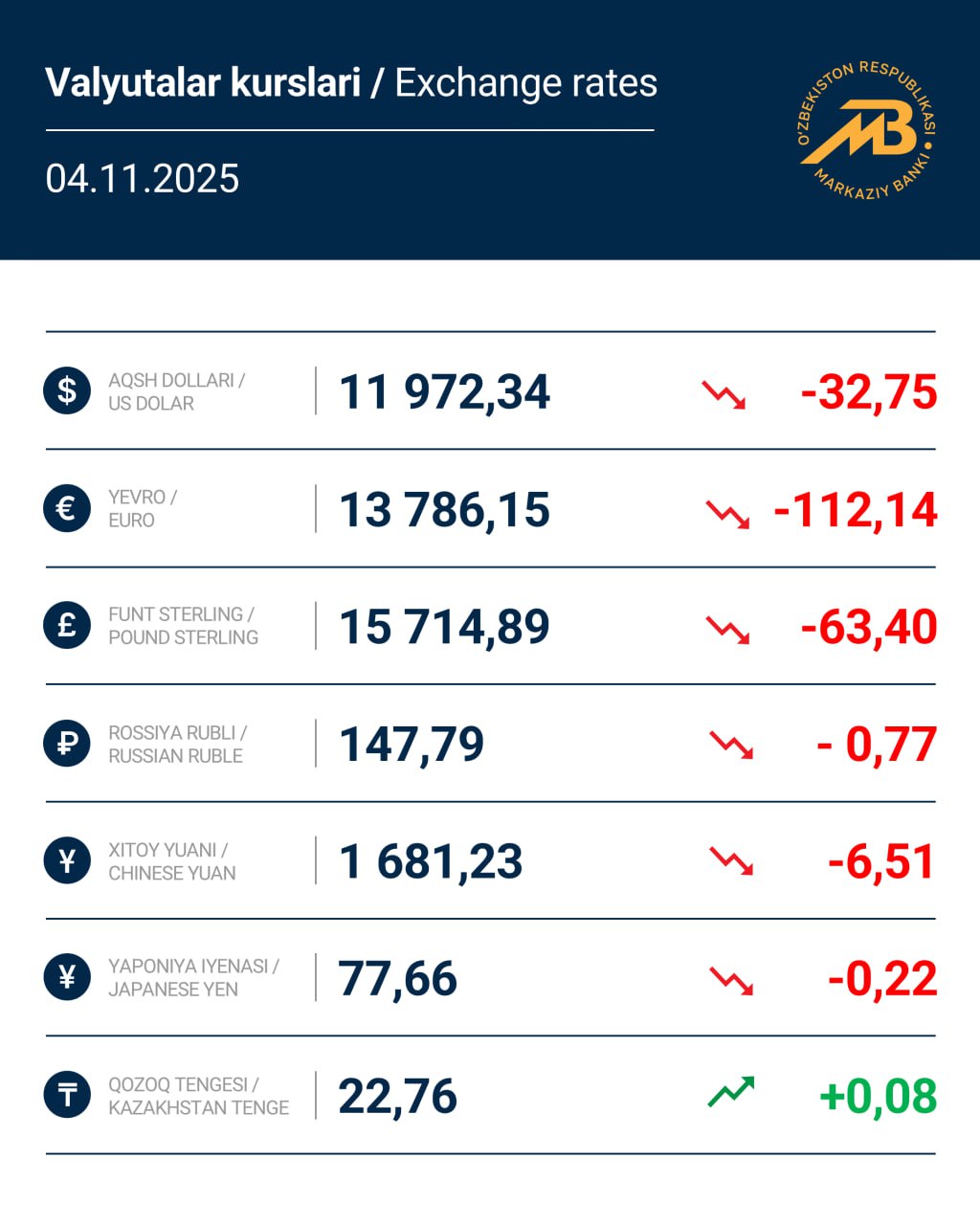Select the pound sterling icon
980x1225 pixels.
(x=67, y=626)
